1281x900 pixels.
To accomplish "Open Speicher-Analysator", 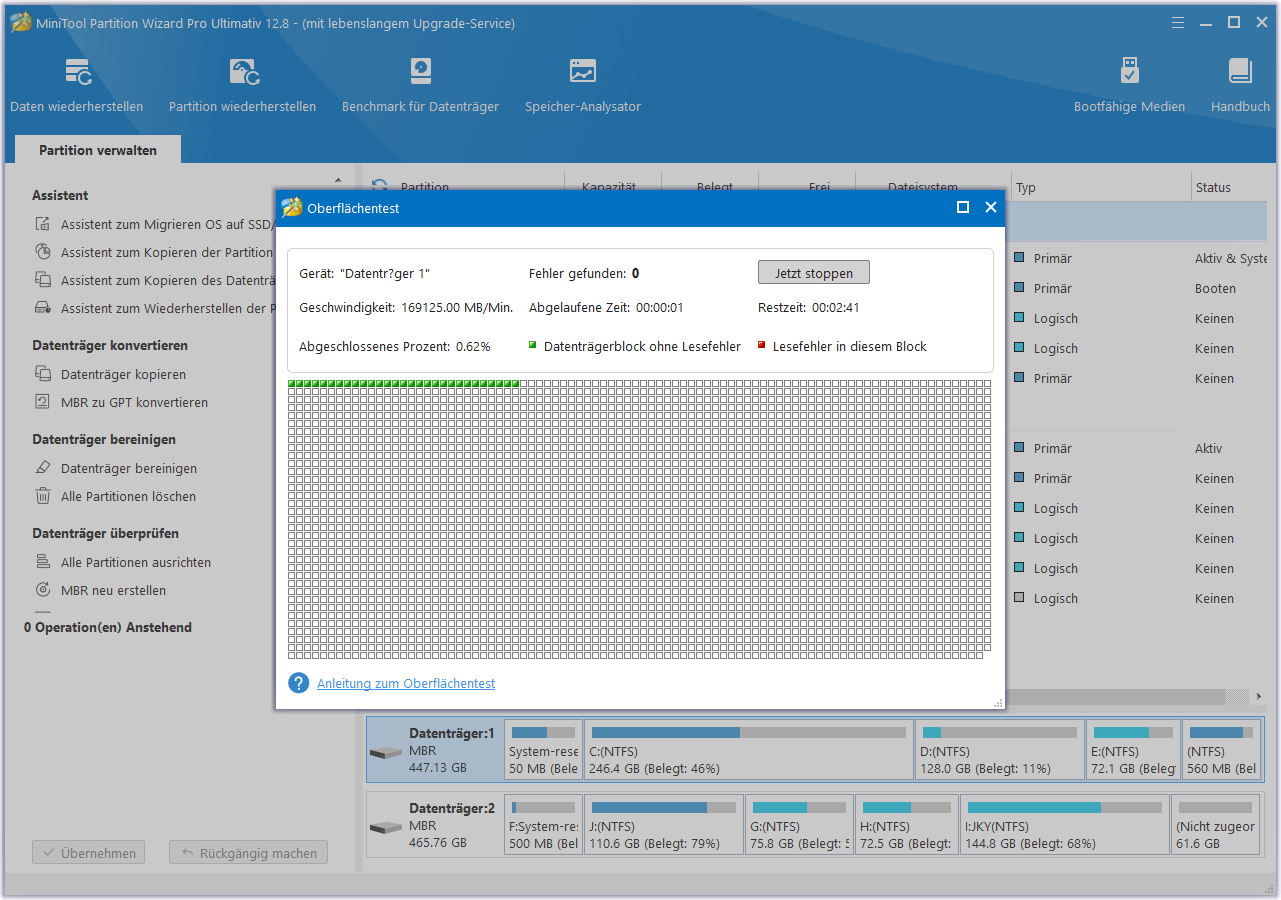I will point(583,85).
